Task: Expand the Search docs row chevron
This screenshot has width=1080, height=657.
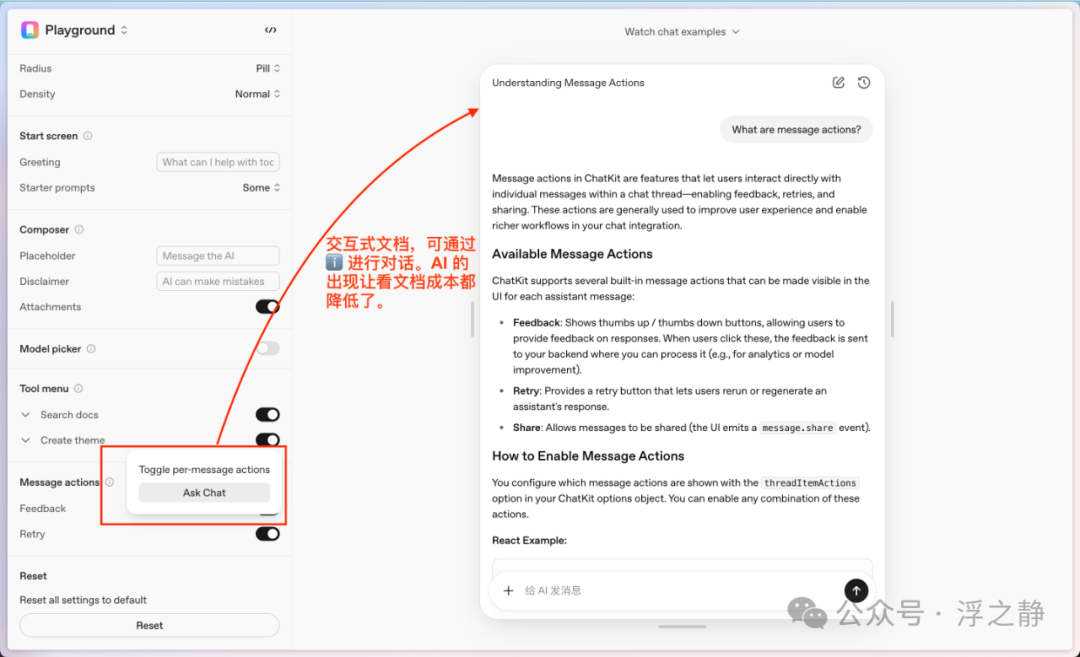Action: 25,415
